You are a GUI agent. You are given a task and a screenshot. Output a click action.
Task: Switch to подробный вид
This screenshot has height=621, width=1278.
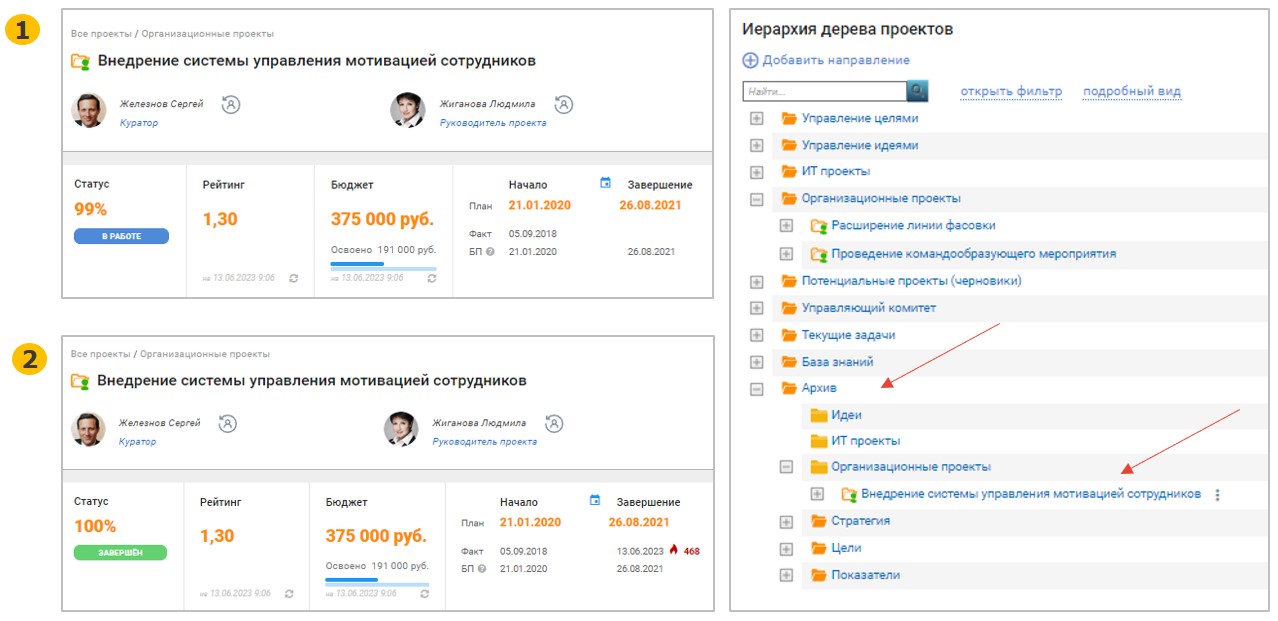point(1131,92)
